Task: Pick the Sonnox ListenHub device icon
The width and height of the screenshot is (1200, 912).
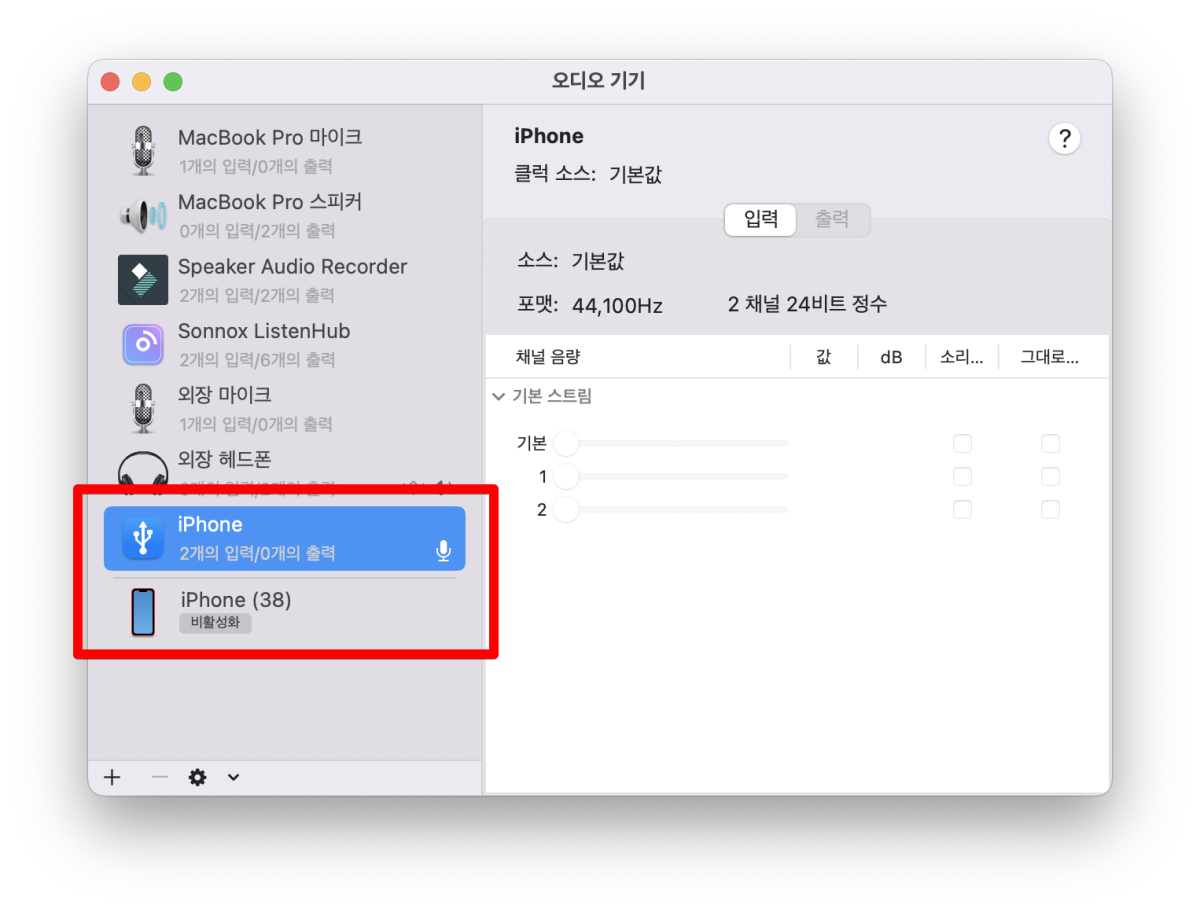Action: 143,344
